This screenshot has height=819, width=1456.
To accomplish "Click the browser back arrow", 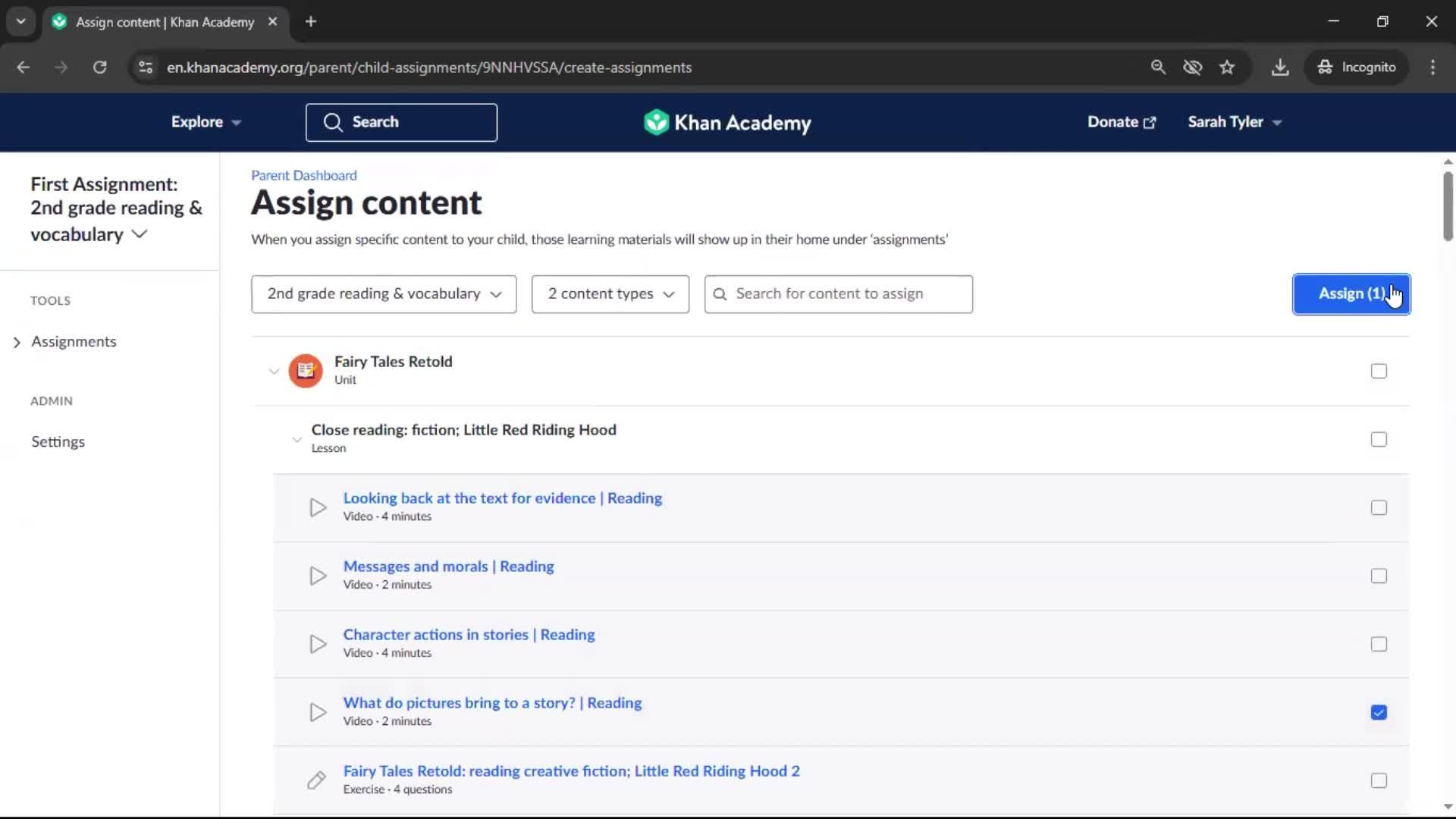I will pos(24,67).
